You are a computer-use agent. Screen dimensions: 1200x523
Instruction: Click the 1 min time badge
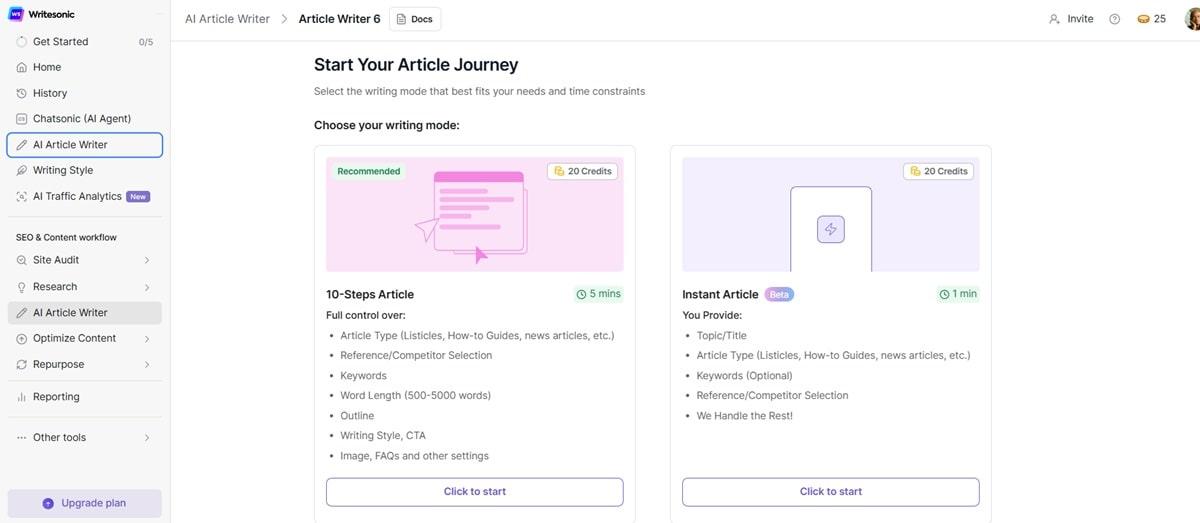pyautogui.click(x=958, y=294)
